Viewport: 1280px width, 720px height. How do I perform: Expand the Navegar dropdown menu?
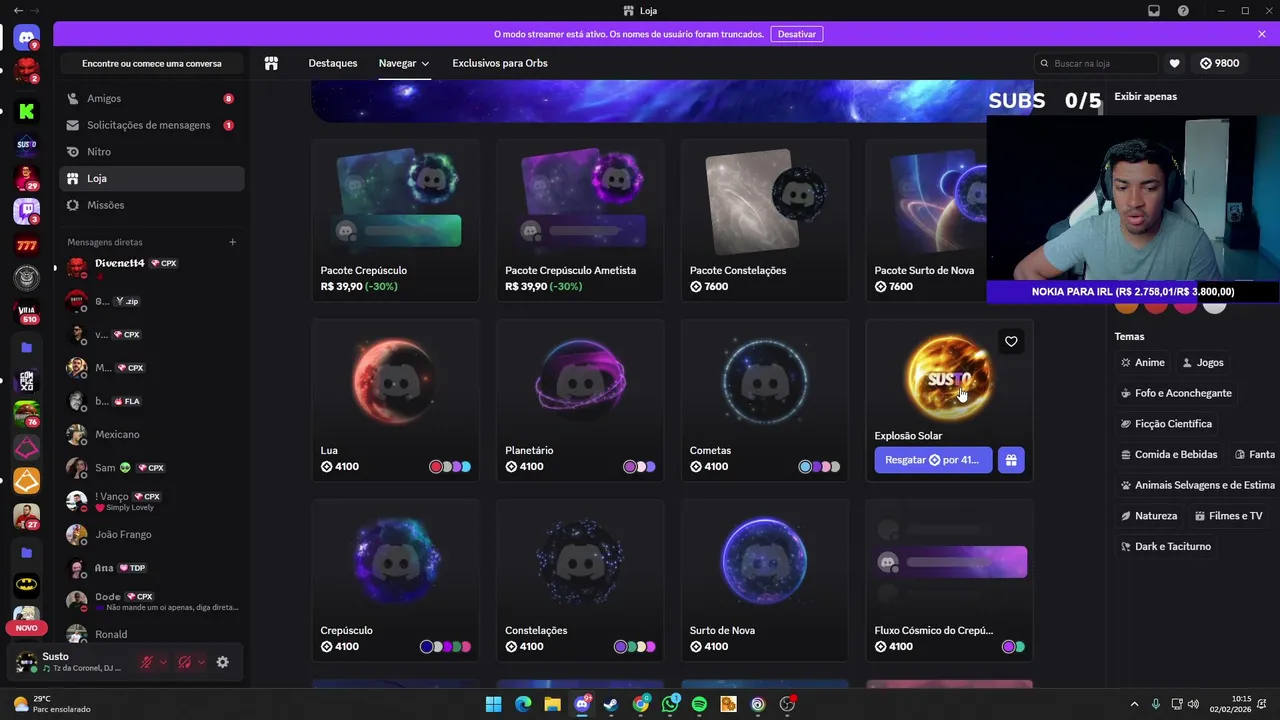pos(404,63)
